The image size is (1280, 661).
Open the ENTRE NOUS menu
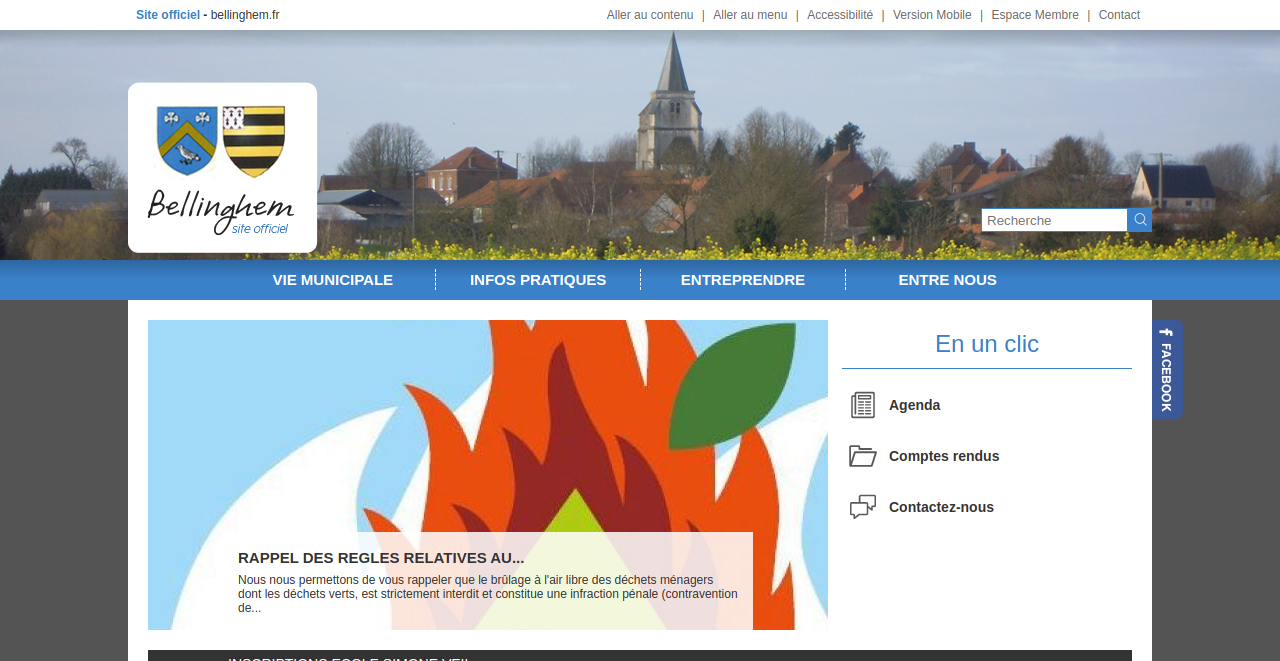(947, 280)
